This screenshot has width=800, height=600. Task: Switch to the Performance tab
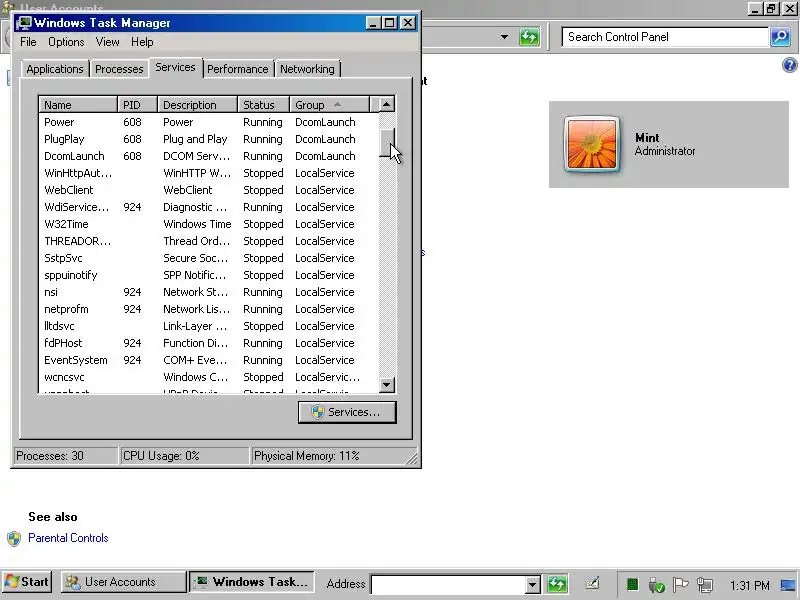237,69
